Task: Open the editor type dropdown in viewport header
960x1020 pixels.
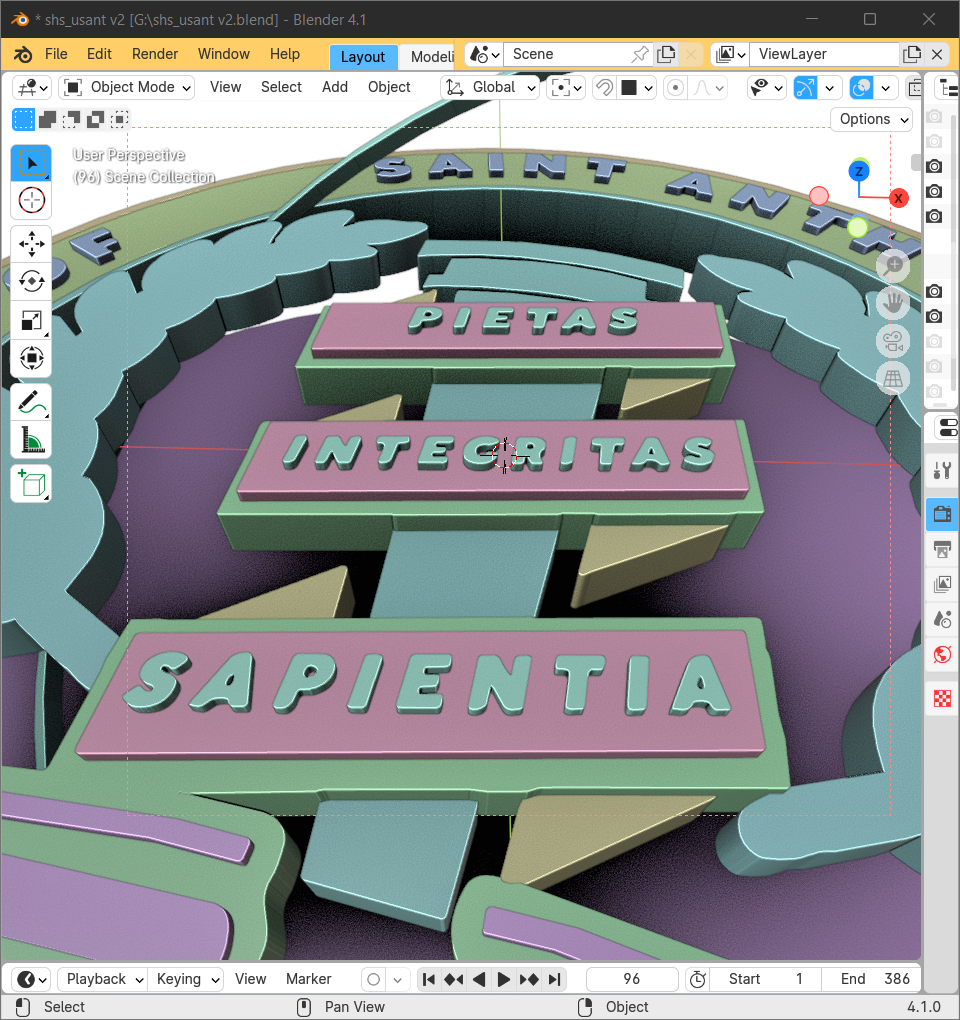Action: click(x=33, y=88)
